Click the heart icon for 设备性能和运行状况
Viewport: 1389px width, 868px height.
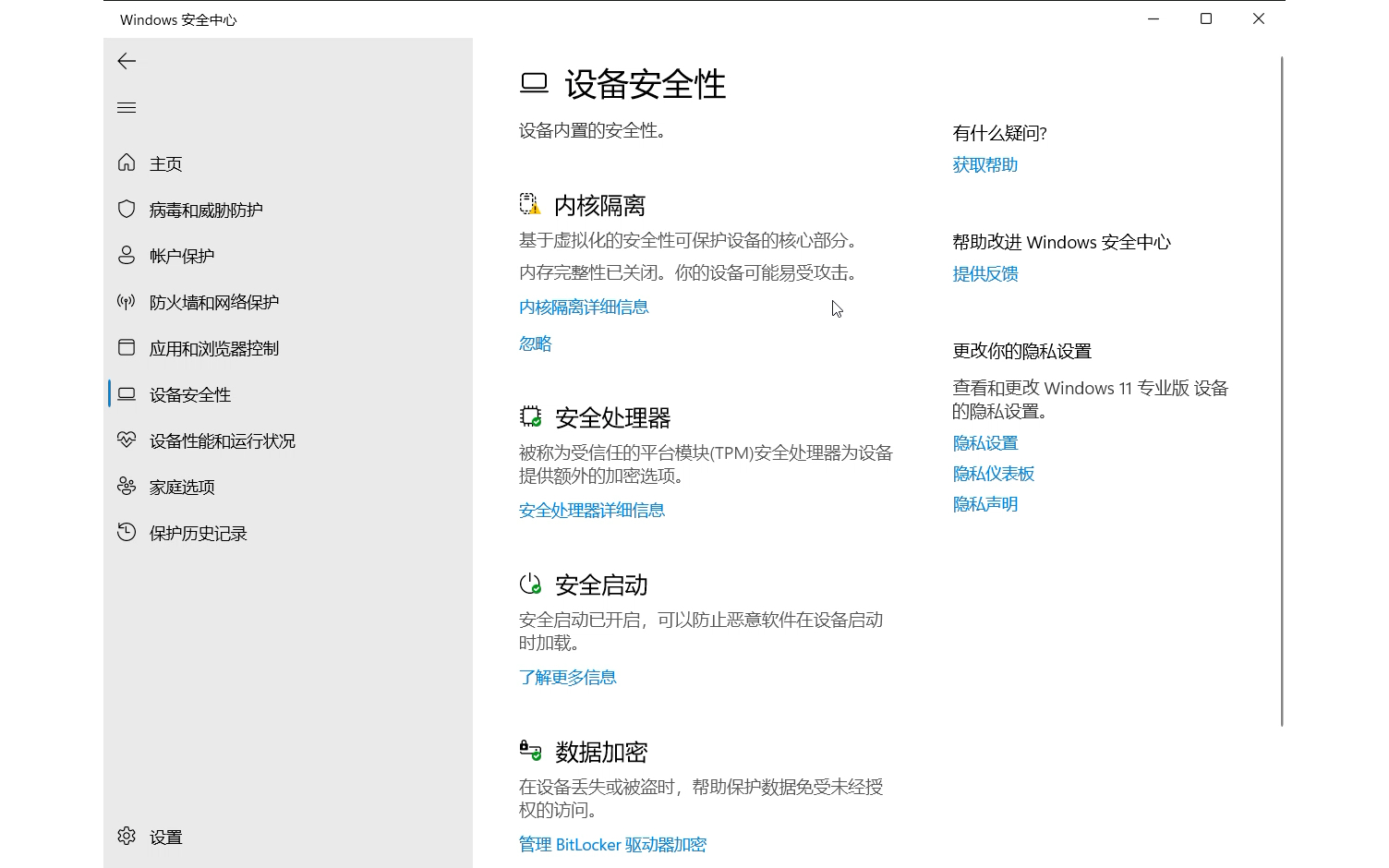coord(127,440)
